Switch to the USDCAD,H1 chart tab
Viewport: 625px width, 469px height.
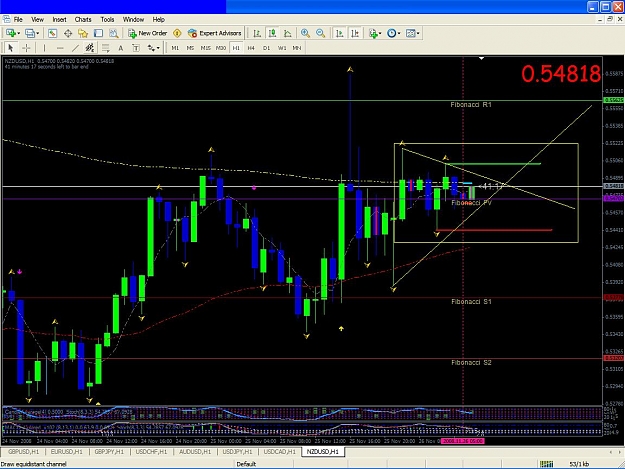click(279, 452)
